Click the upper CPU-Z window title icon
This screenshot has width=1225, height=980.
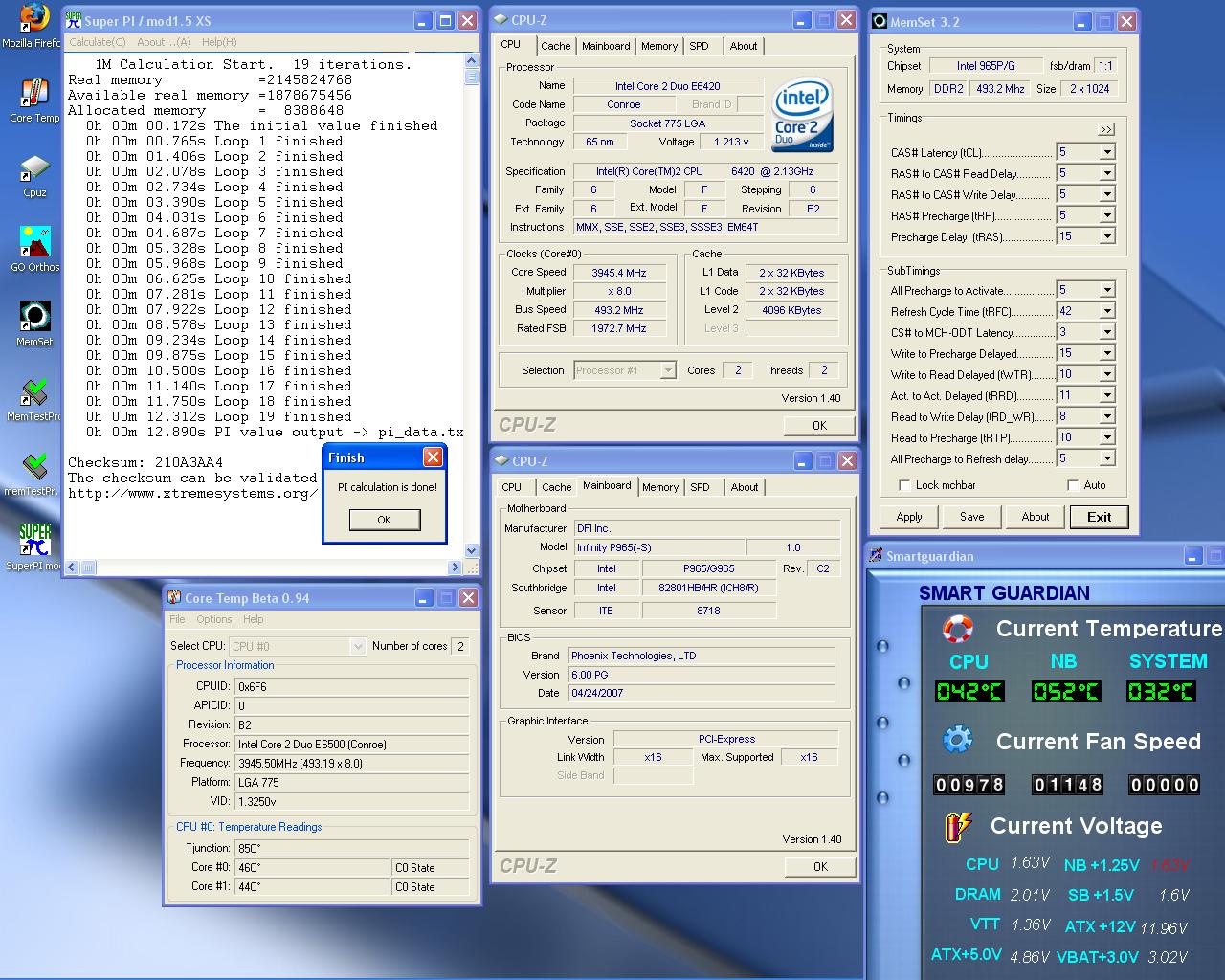click(x=501, y=19)
